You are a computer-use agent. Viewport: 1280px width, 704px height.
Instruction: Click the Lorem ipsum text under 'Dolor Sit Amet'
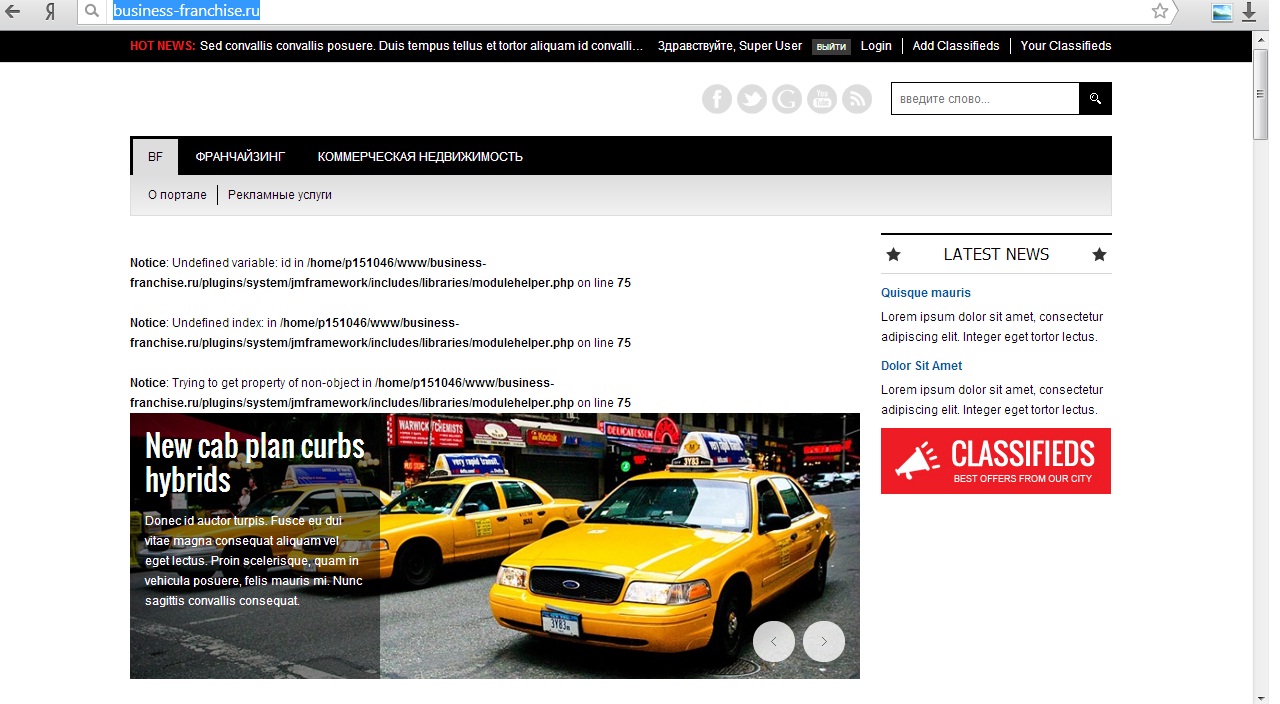pyautogui.click(x=992, y=400)
